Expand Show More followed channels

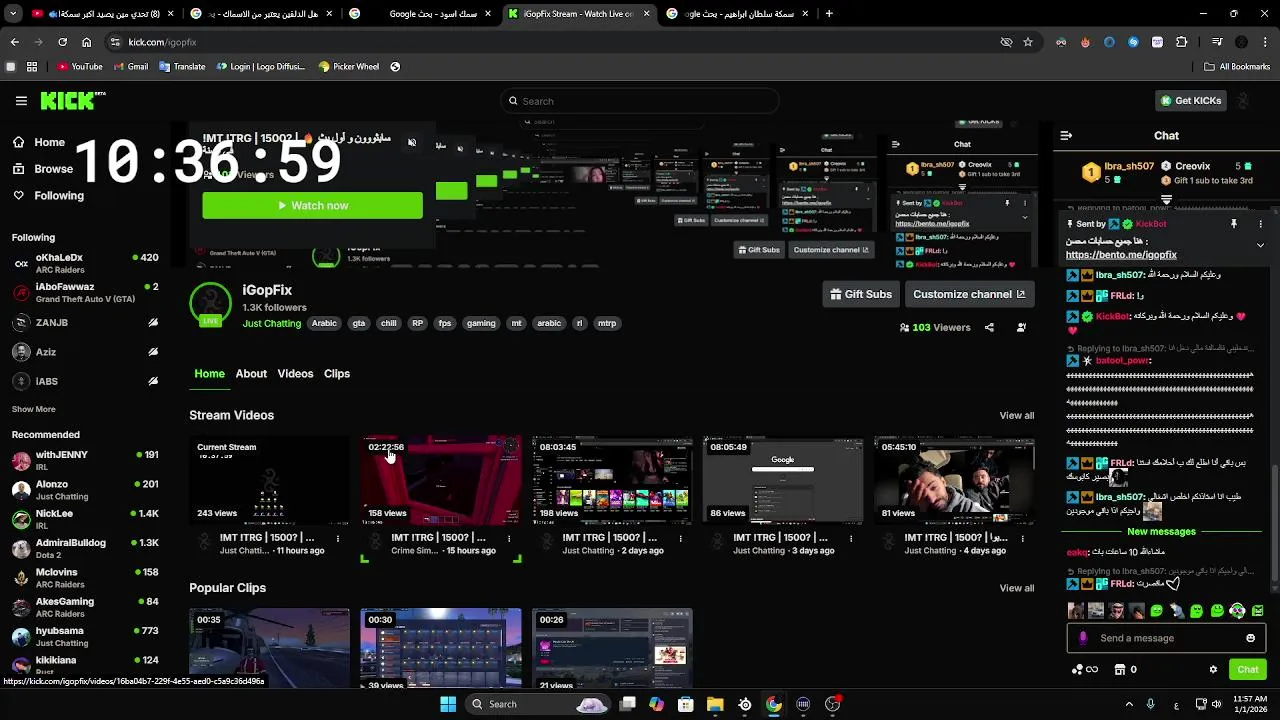[x=33, y=409]
